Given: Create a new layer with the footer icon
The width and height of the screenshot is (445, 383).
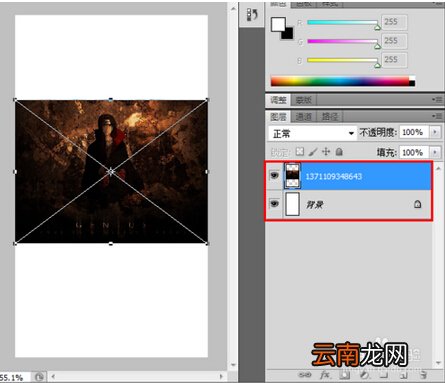Looking at the screenshot, I should tap(404, 375).
